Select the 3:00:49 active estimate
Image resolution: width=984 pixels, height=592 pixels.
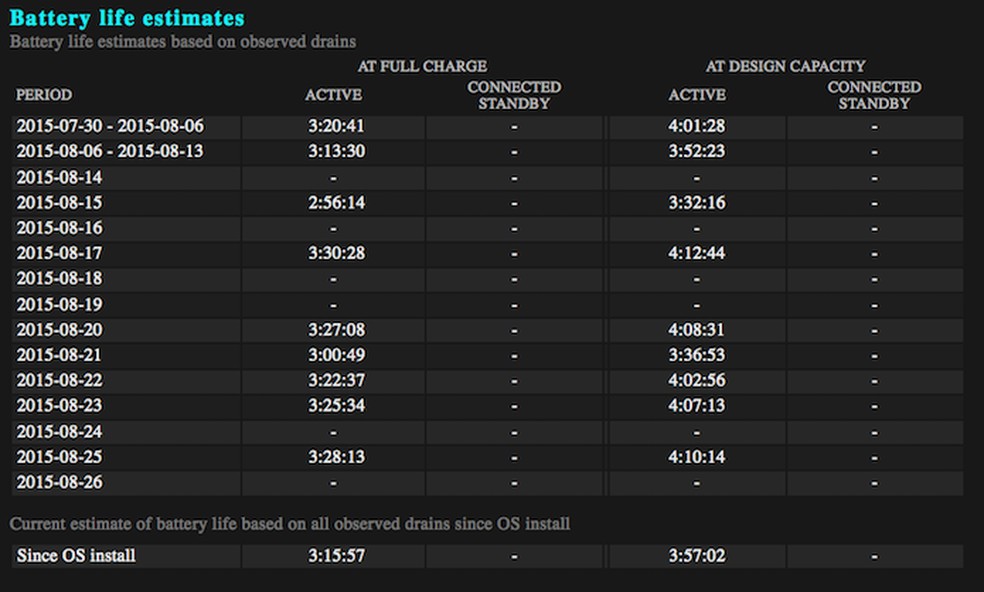(333, 355)
